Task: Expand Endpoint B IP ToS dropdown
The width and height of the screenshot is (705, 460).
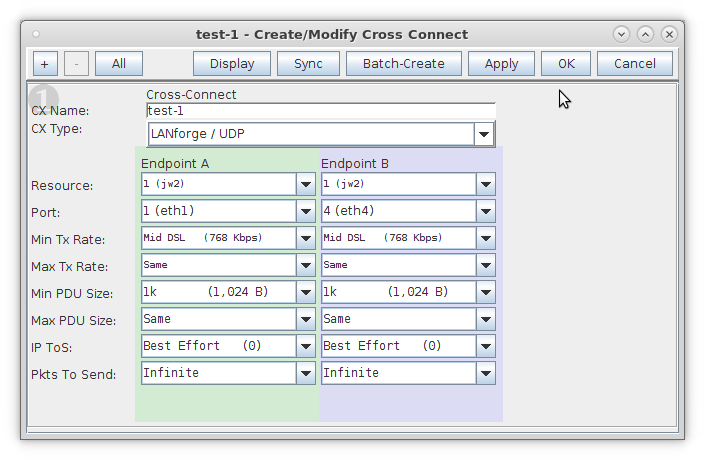Action: pos(485,347)
